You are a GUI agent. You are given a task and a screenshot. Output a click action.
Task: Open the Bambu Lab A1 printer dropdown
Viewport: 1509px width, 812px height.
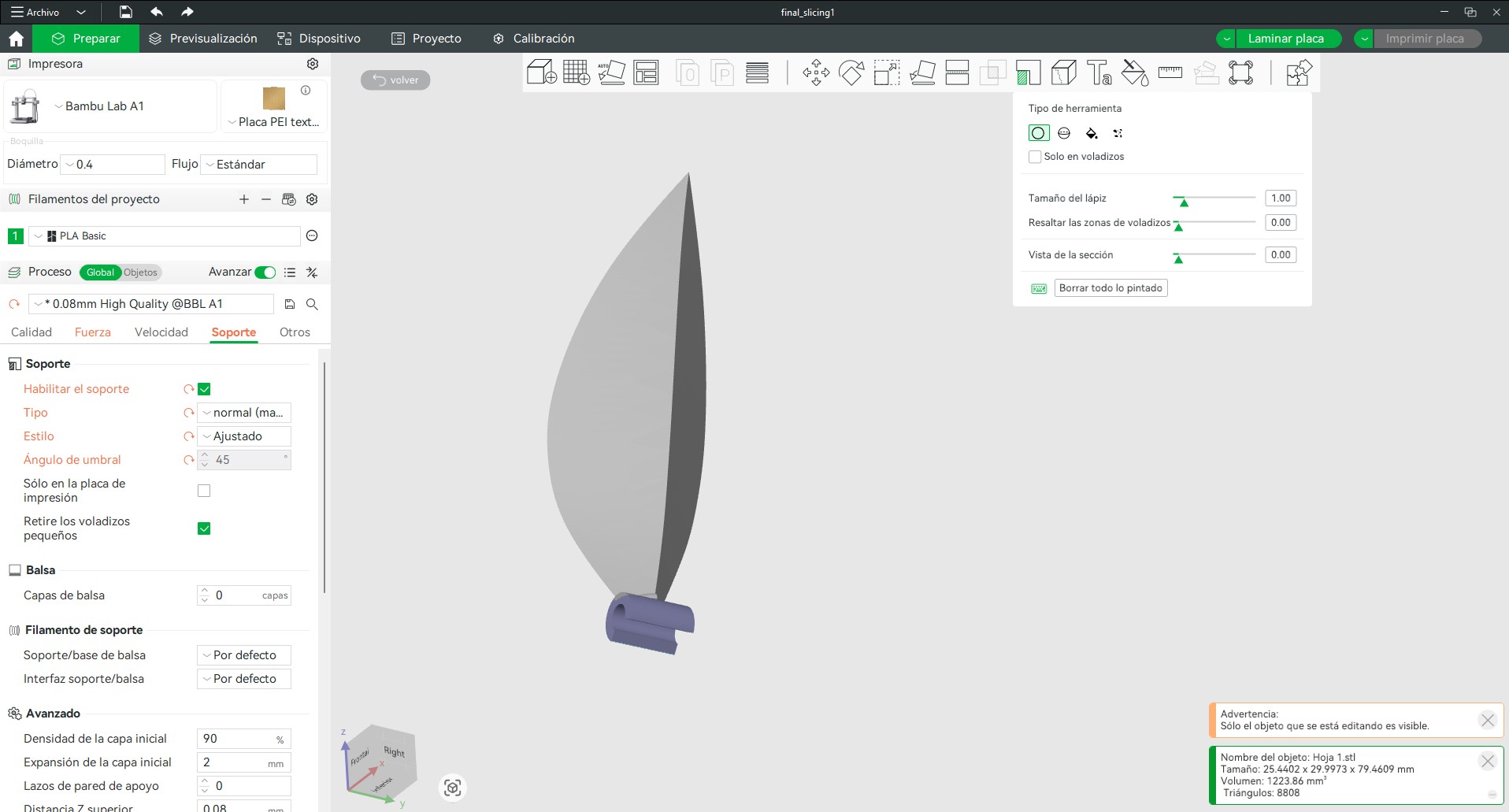(x=110, y=106)
